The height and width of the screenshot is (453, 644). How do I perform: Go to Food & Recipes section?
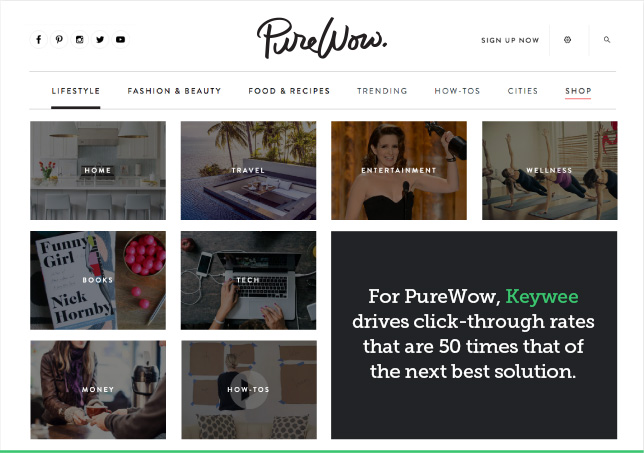[x=289, y=91]
